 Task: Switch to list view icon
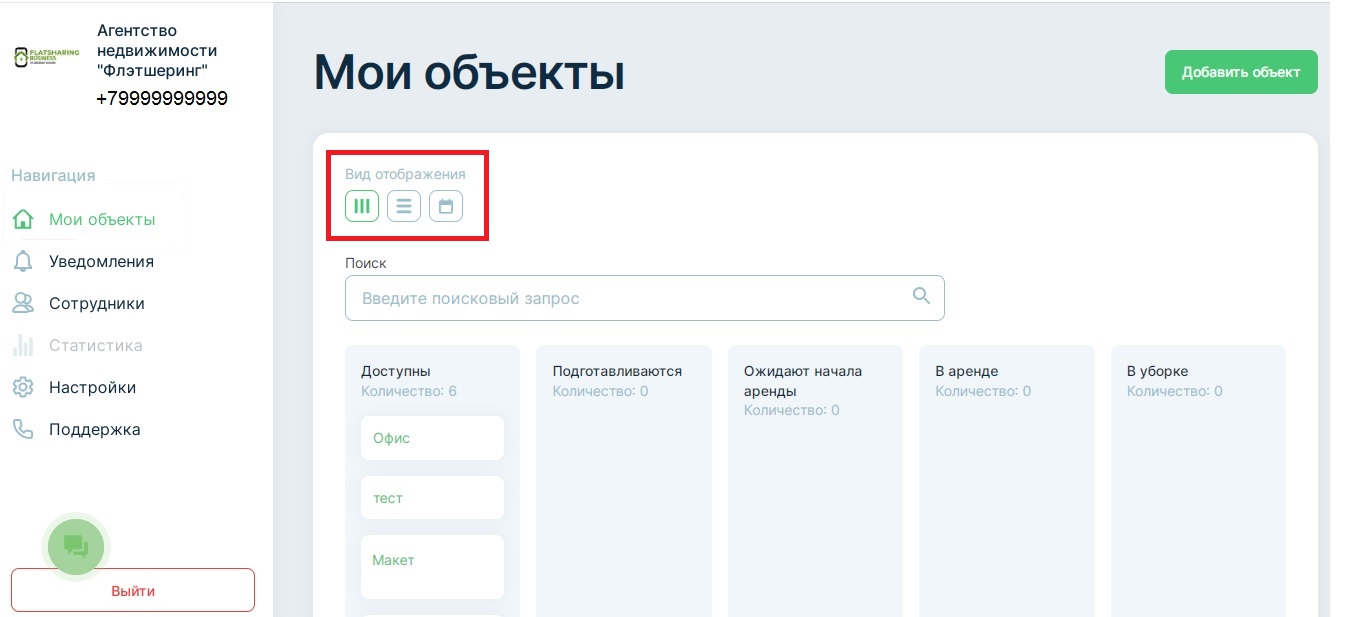(404, 207)
